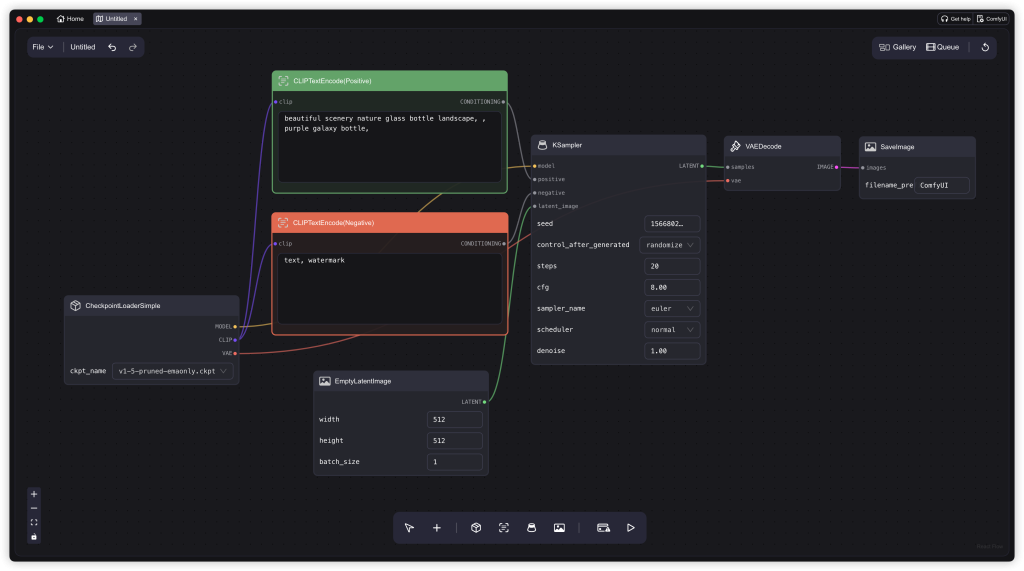The image size is (1024, 571).
Task: Switch to the Home tab
Action: coord(70,19)
